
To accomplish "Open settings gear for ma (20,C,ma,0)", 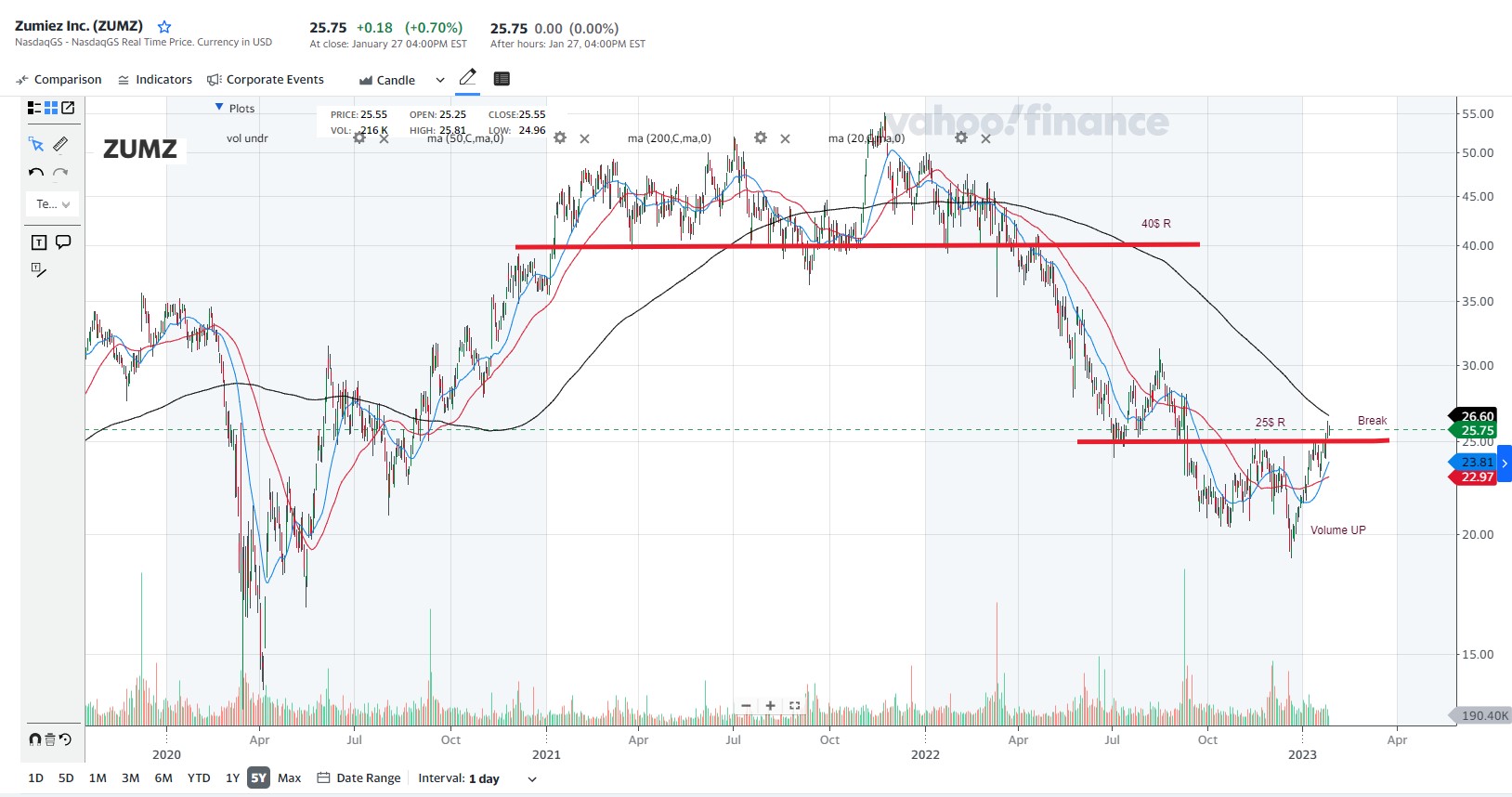I will [961, 138].
